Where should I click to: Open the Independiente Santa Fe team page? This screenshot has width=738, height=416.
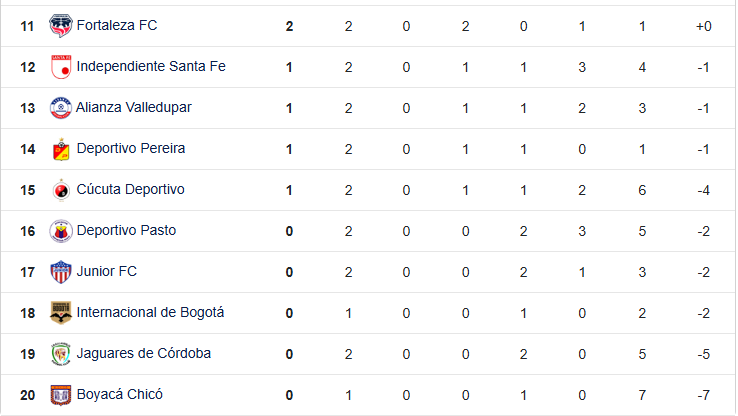tap(151, 66)
